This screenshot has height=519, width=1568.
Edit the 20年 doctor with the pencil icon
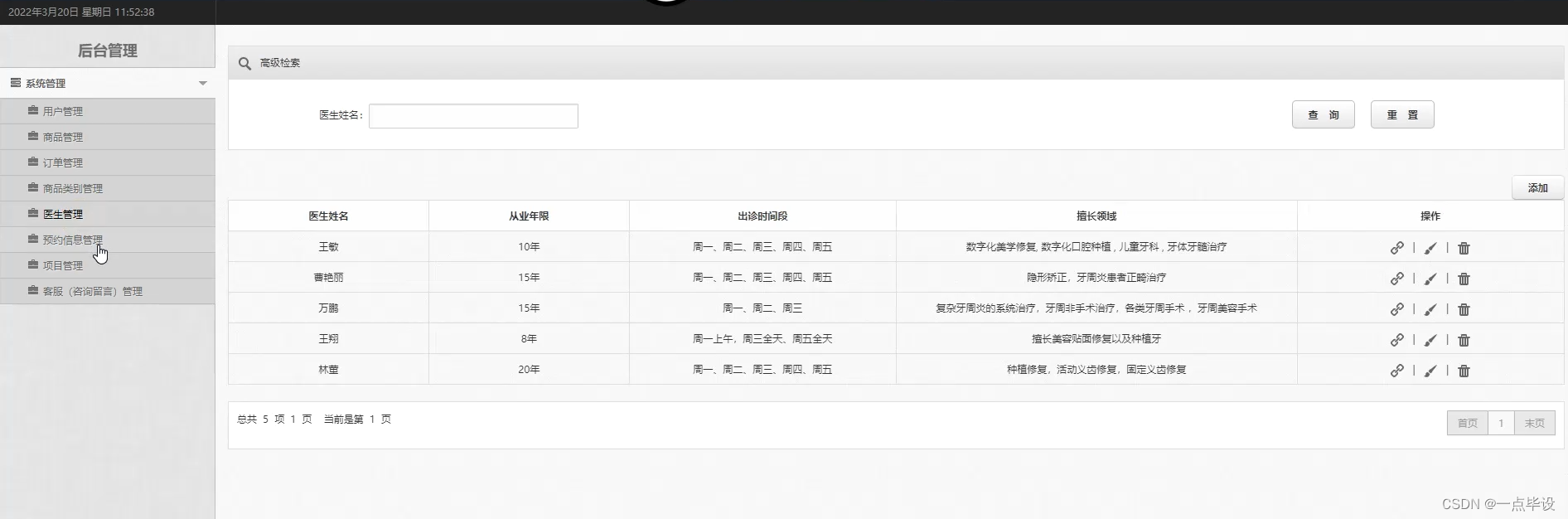(x=1430, y=371)
